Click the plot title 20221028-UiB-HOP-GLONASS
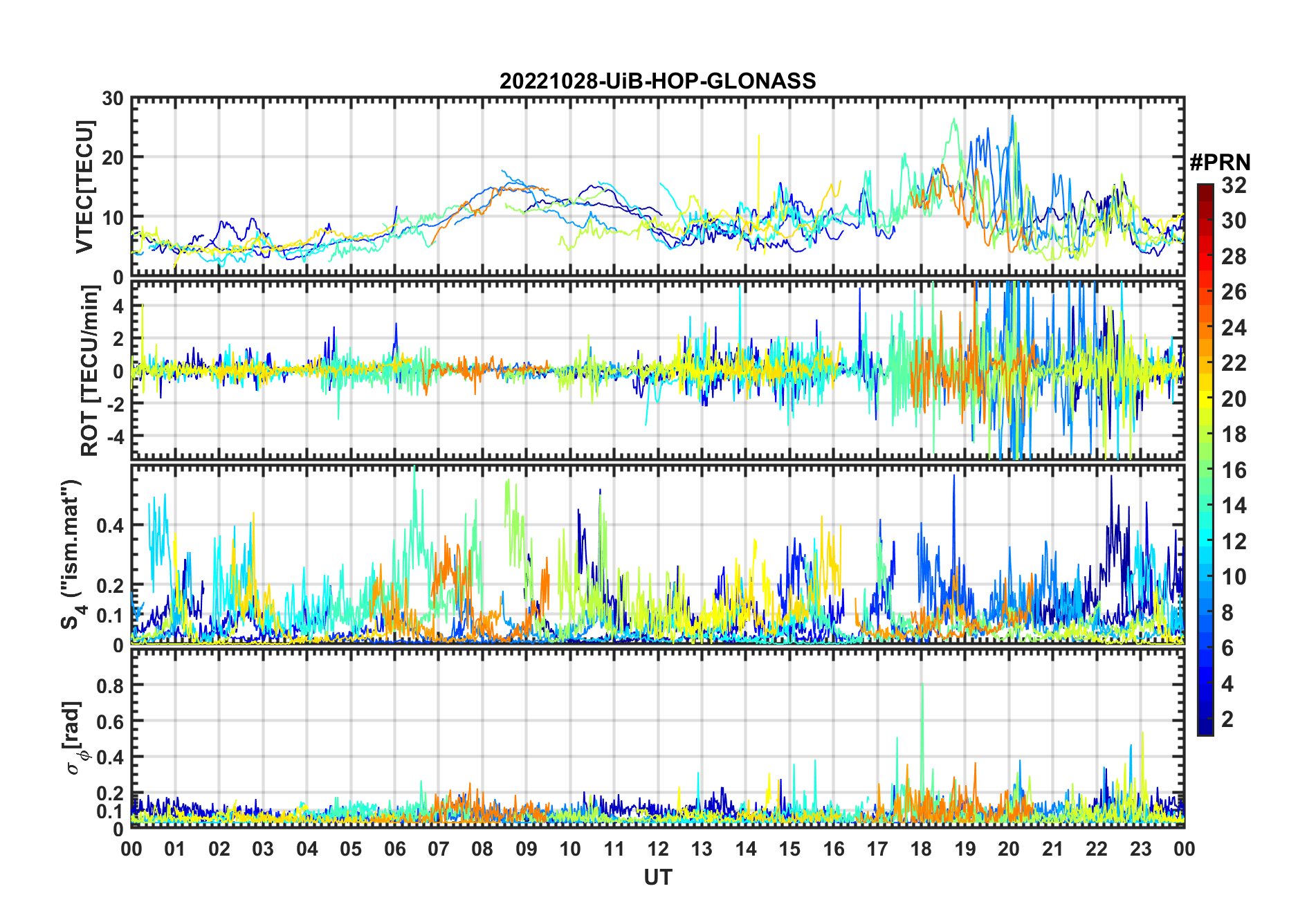Image resolution: width=1316 pixels, height=920 pixels. tap(657, 81)
